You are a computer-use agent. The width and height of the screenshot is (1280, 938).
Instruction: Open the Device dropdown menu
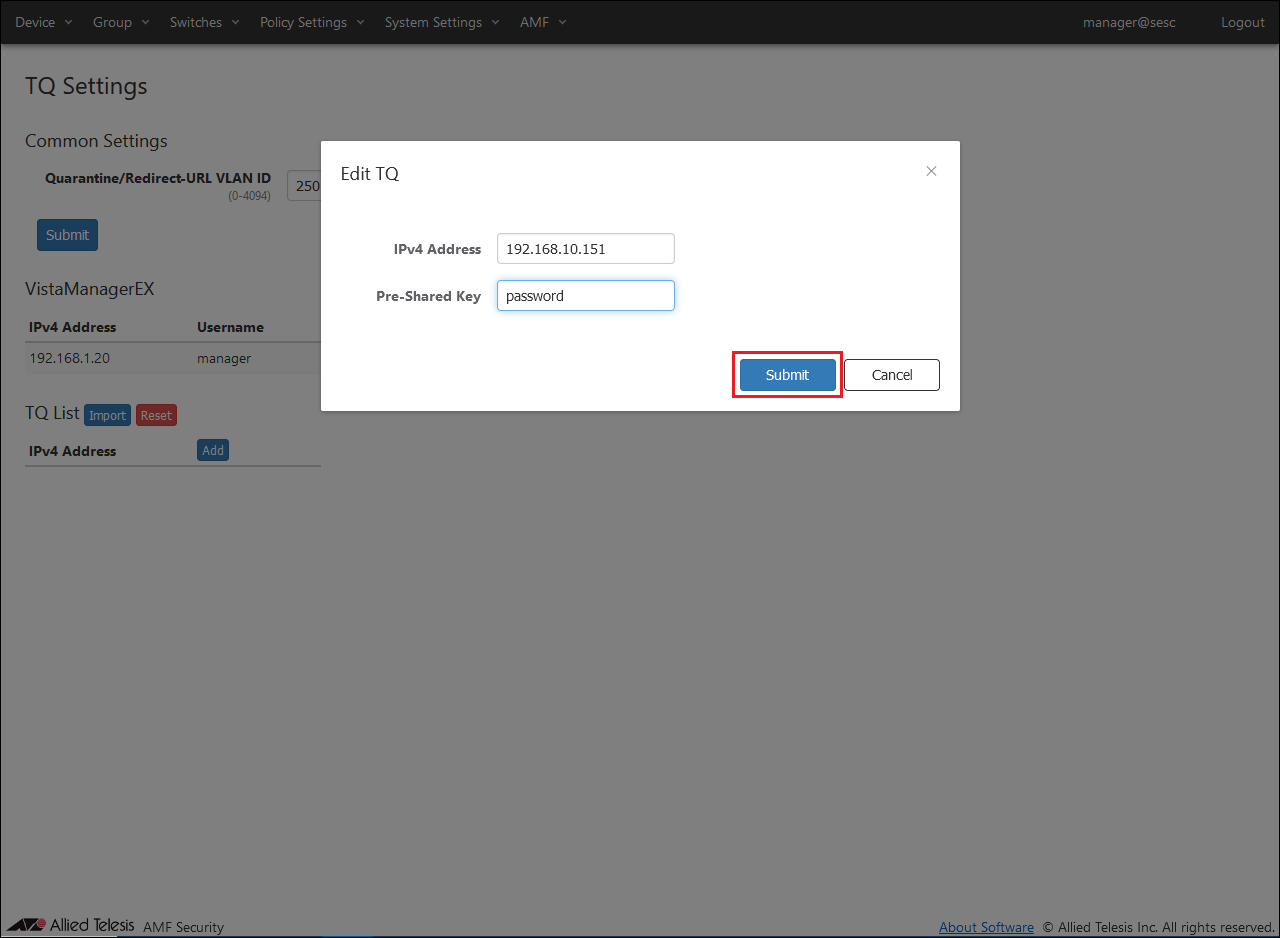43,22
